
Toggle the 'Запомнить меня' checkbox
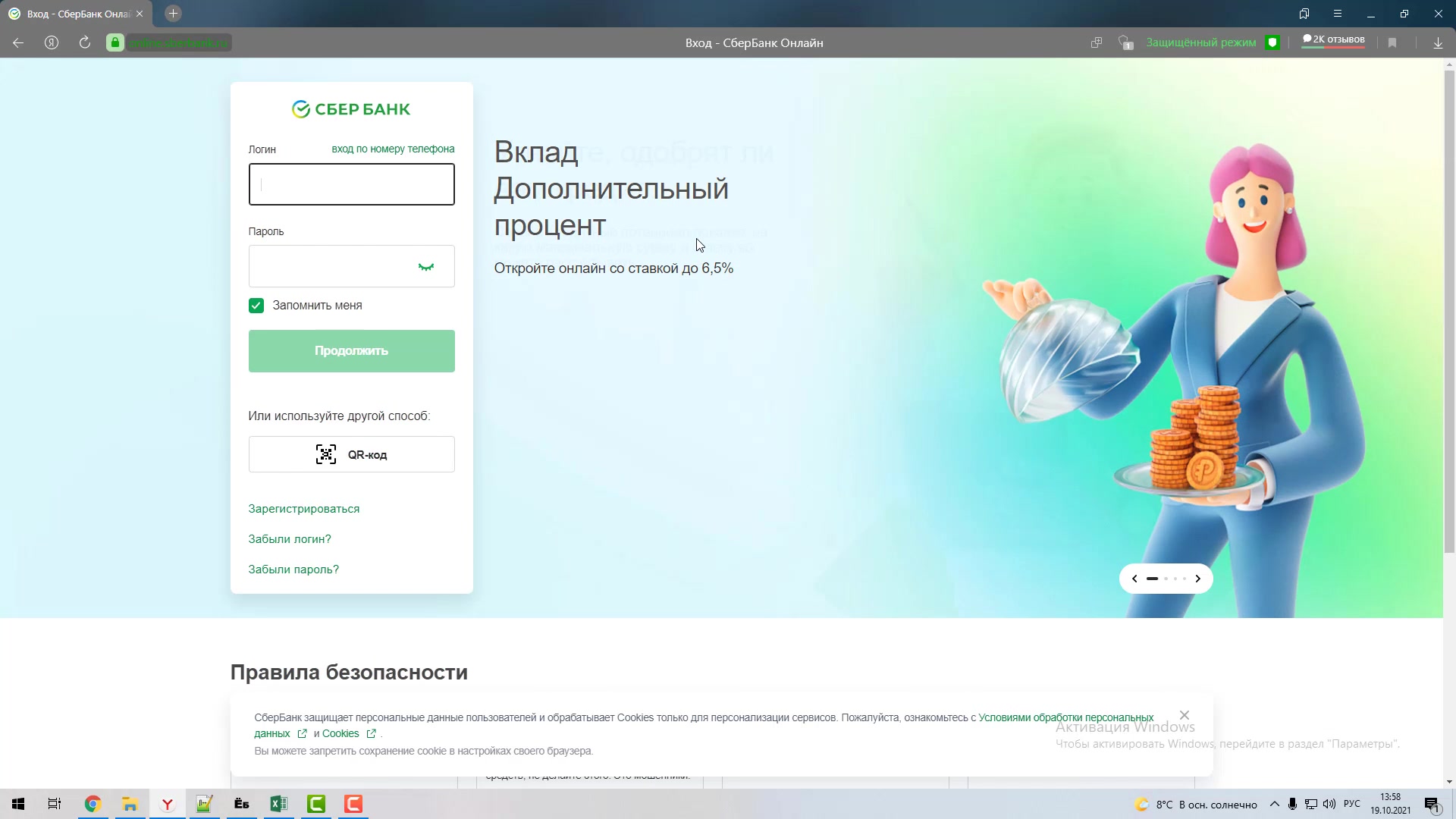click(x=256, y=306)
